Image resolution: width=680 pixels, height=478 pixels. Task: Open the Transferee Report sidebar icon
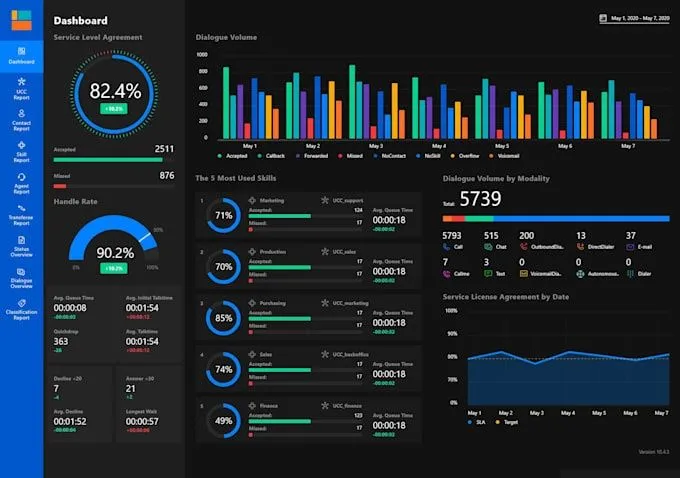[x=21, y=215]
